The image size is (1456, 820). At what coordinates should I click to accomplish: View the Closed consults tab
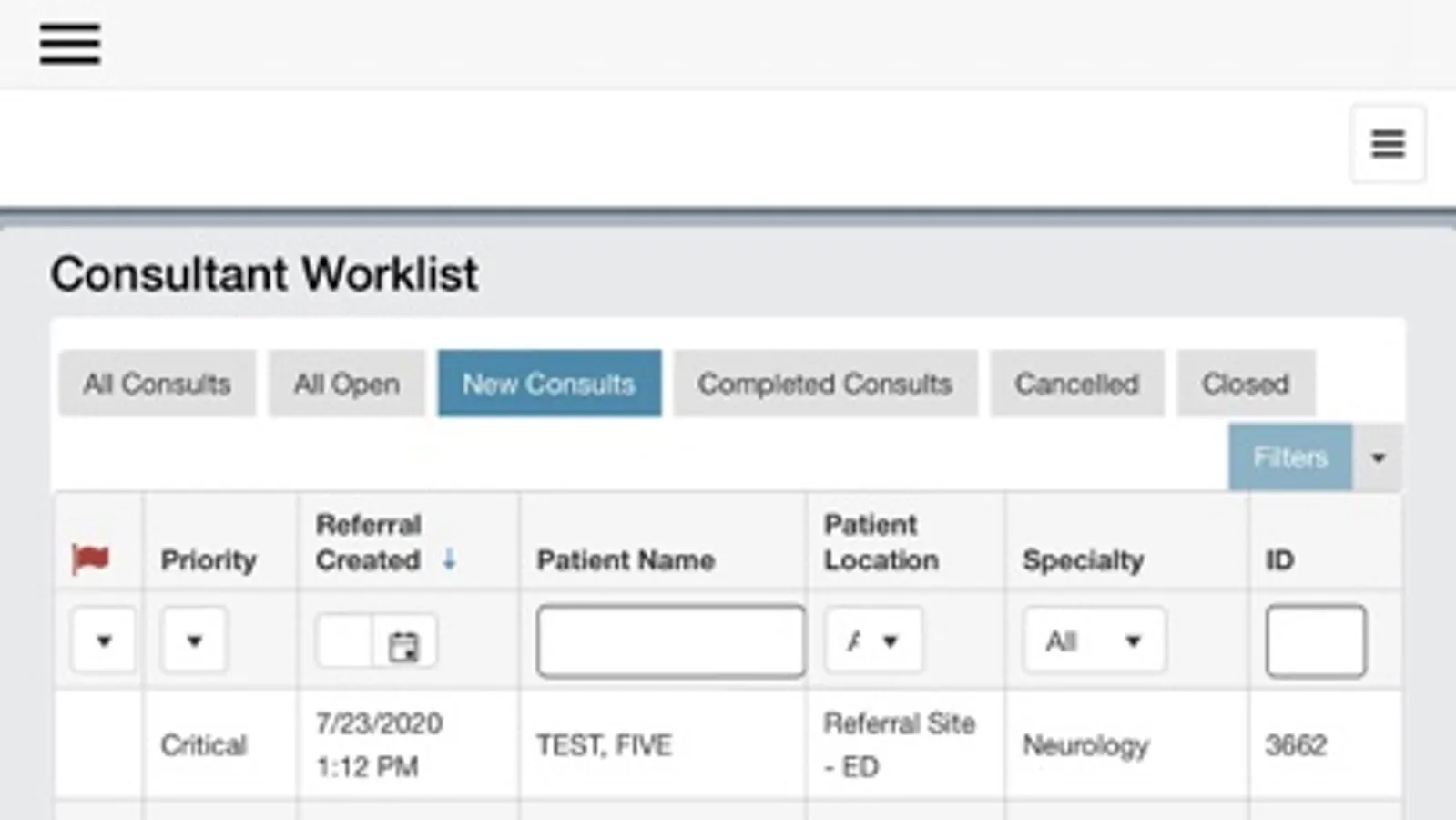[1245, 384]
